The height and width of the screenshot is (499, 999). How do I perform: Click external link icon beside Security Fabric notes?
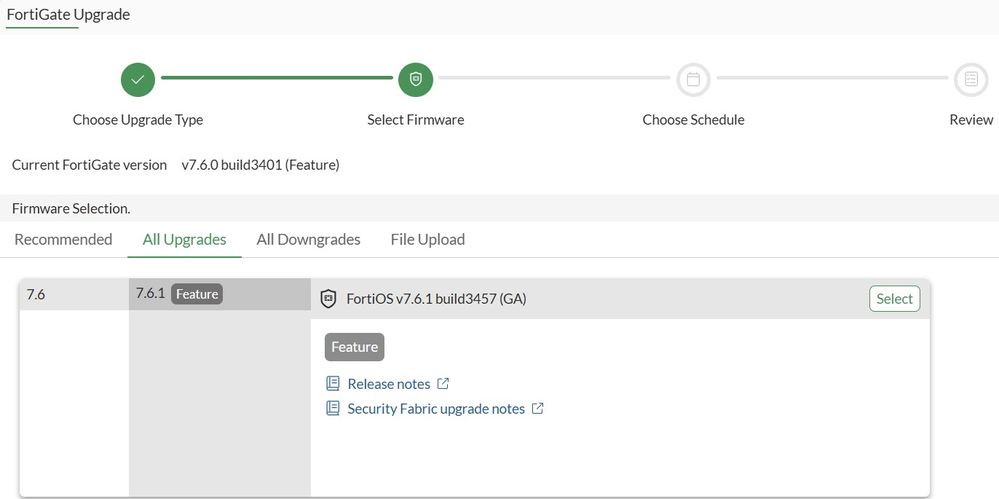(x=538, y=409)
